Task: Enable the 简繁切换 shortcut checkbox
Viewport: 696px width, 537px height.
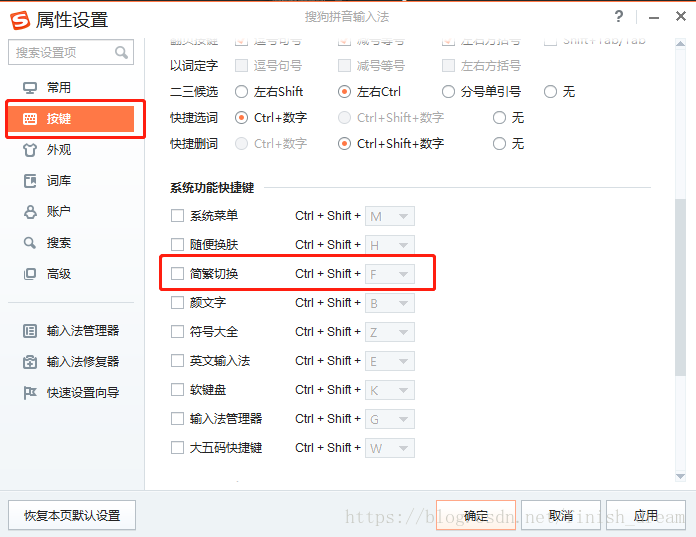Action: click(x=178, y=273)
